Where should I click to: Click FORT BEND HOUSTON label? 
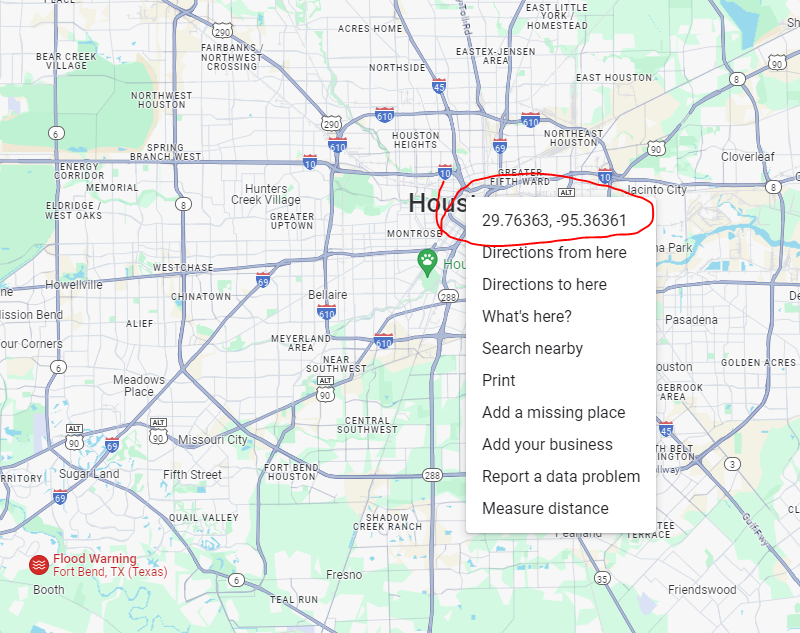[x=291, y=472]
